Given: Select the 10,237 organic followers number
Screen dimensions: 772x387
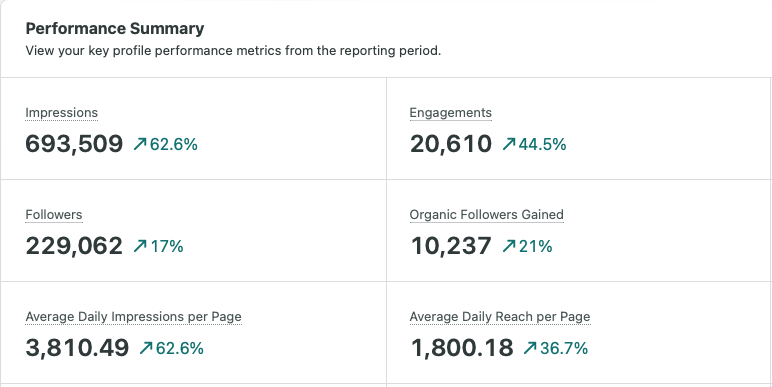Looking at the screenshot, I should click(x=450, y=246).
